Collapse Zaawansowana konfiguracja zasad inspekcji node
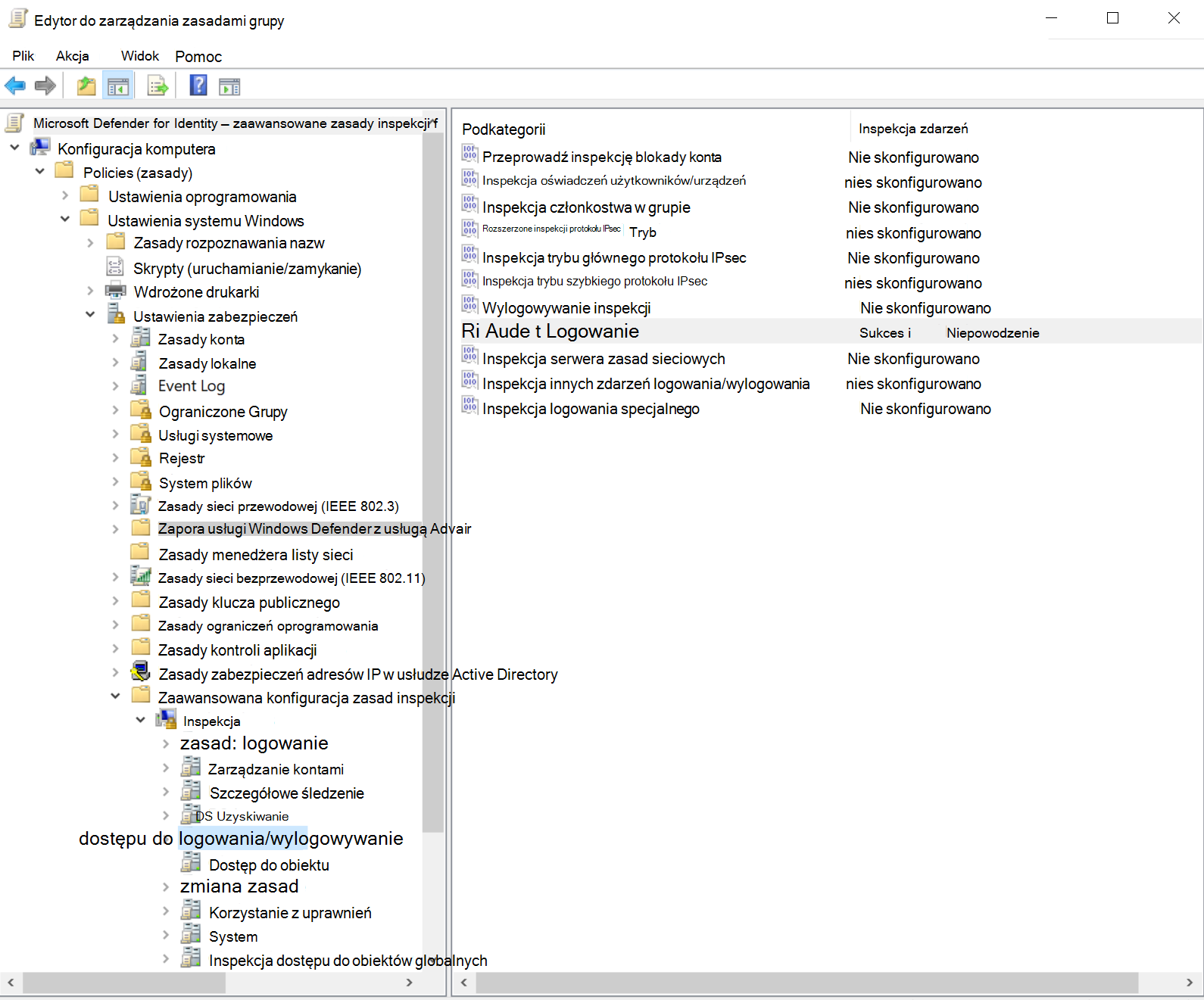Screen dimensions: 1204x1000 coord(115,696)
